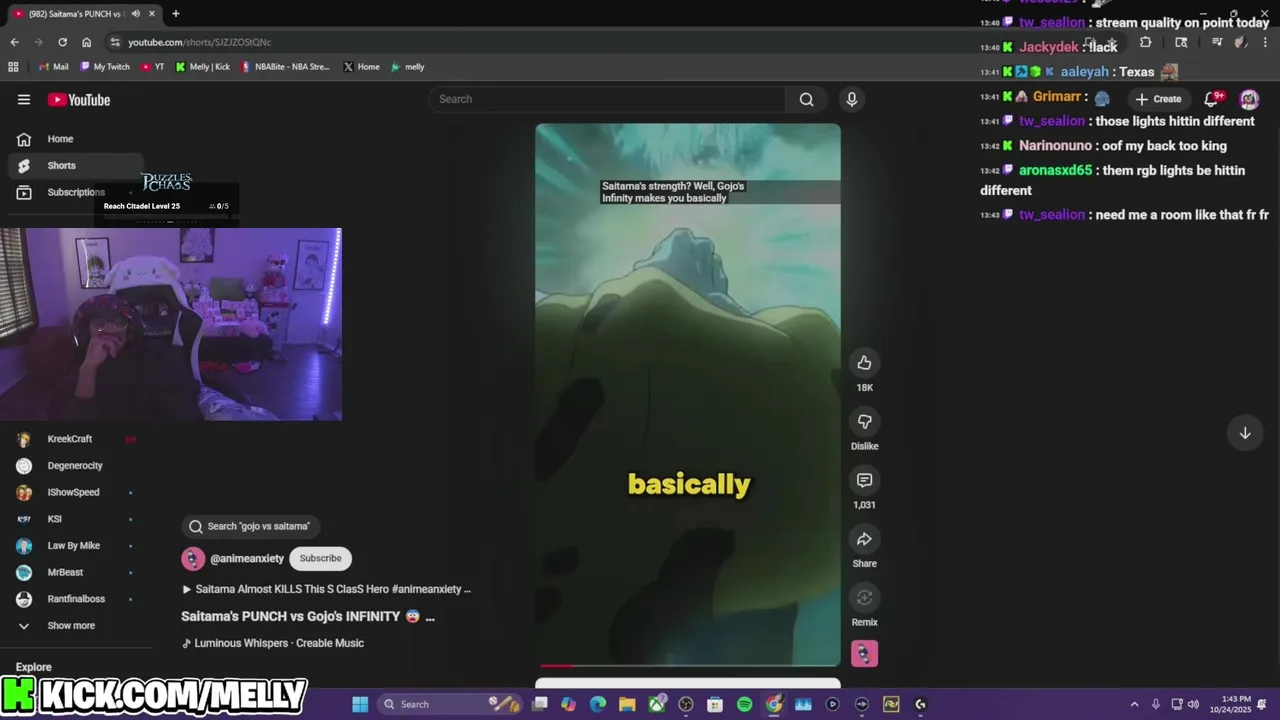Open the taskbar volume control

tap(1193, 704)
